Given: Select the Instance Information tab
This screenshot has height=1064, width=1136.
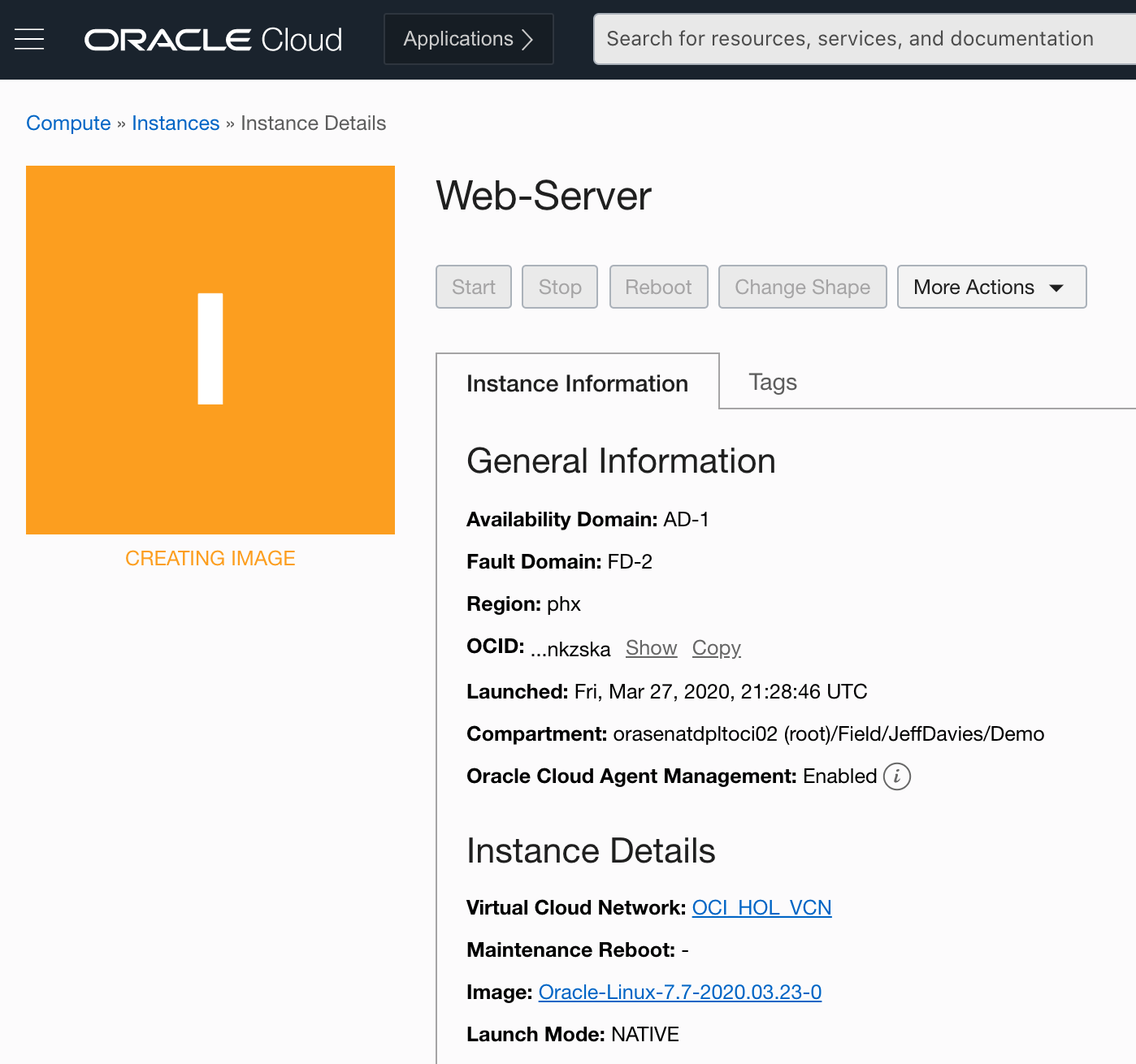Looking at the screenshot, I should (578, 383).
